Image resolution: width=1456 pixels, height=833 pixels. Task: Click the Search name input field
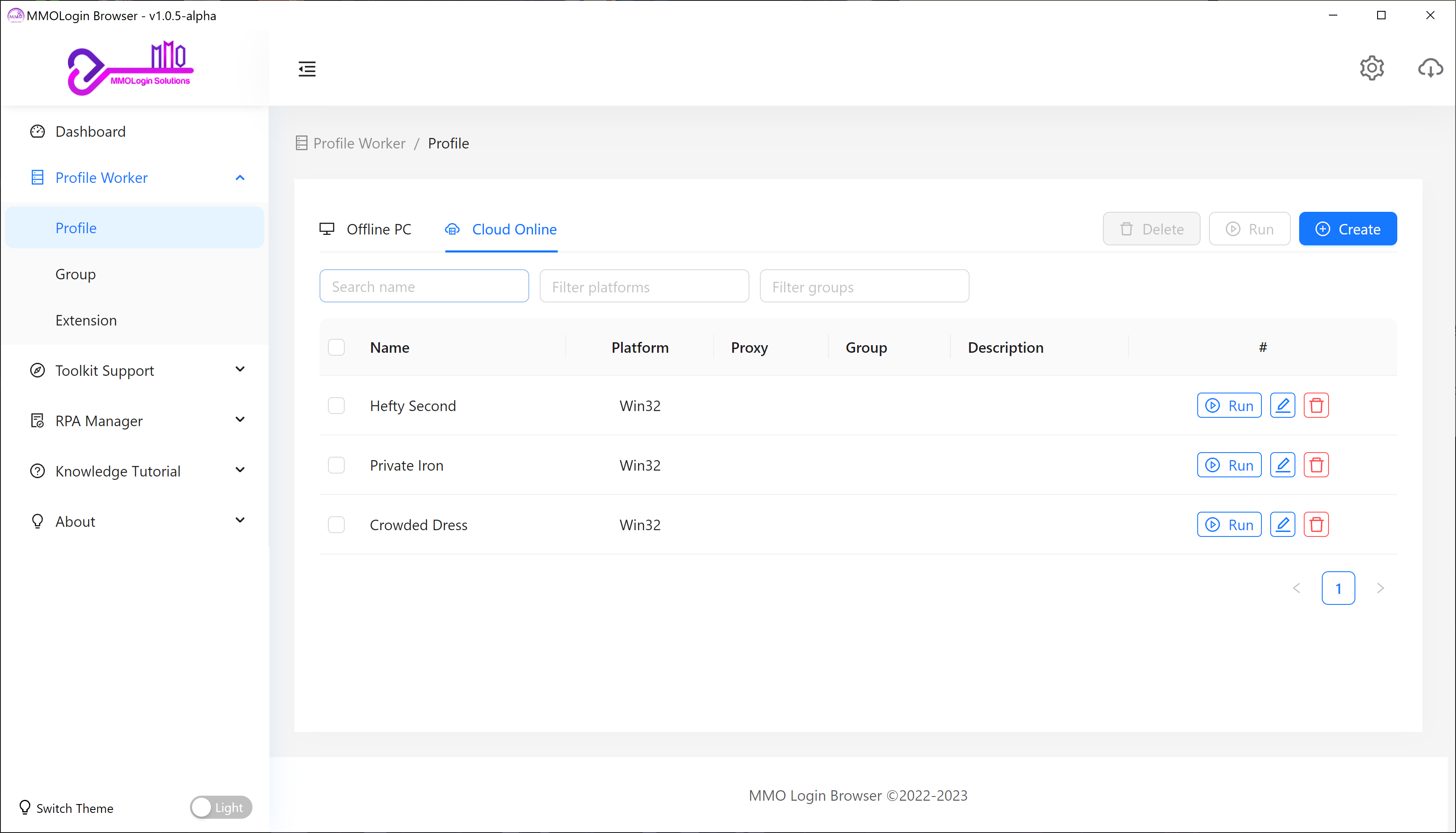424,286
